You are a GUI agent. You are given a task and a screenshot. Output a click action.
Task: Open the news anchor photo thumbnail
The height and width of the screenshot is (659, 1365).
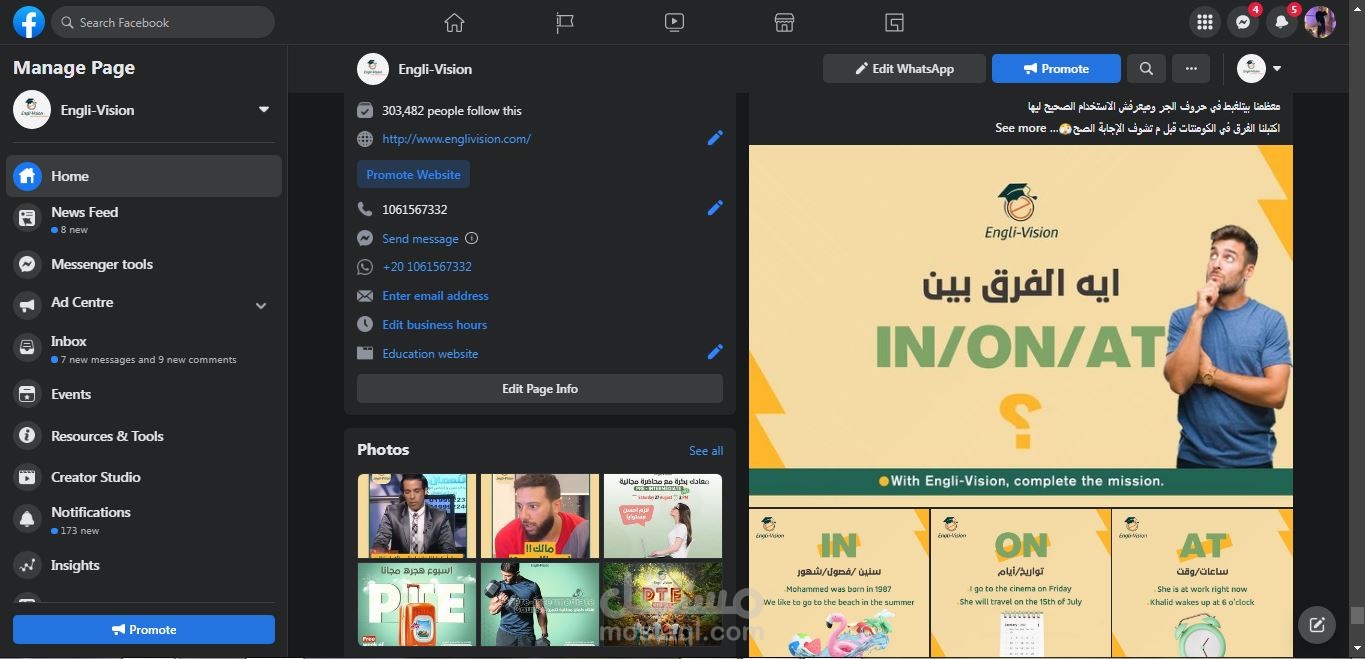point(417,516)
